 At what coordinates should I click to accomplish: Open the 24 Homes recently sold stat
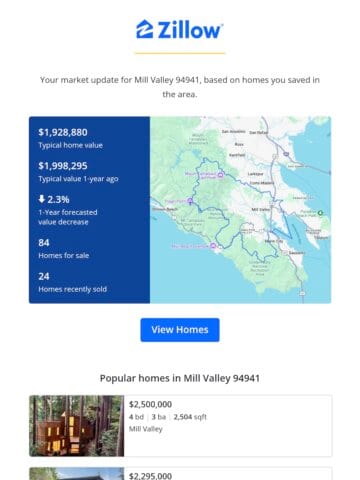[72, 282]
